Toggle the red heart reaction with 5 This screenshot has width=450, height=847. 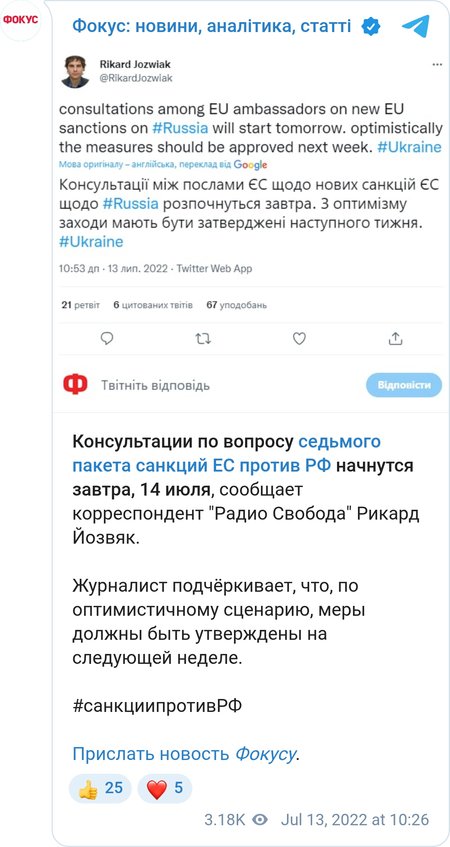165,788
